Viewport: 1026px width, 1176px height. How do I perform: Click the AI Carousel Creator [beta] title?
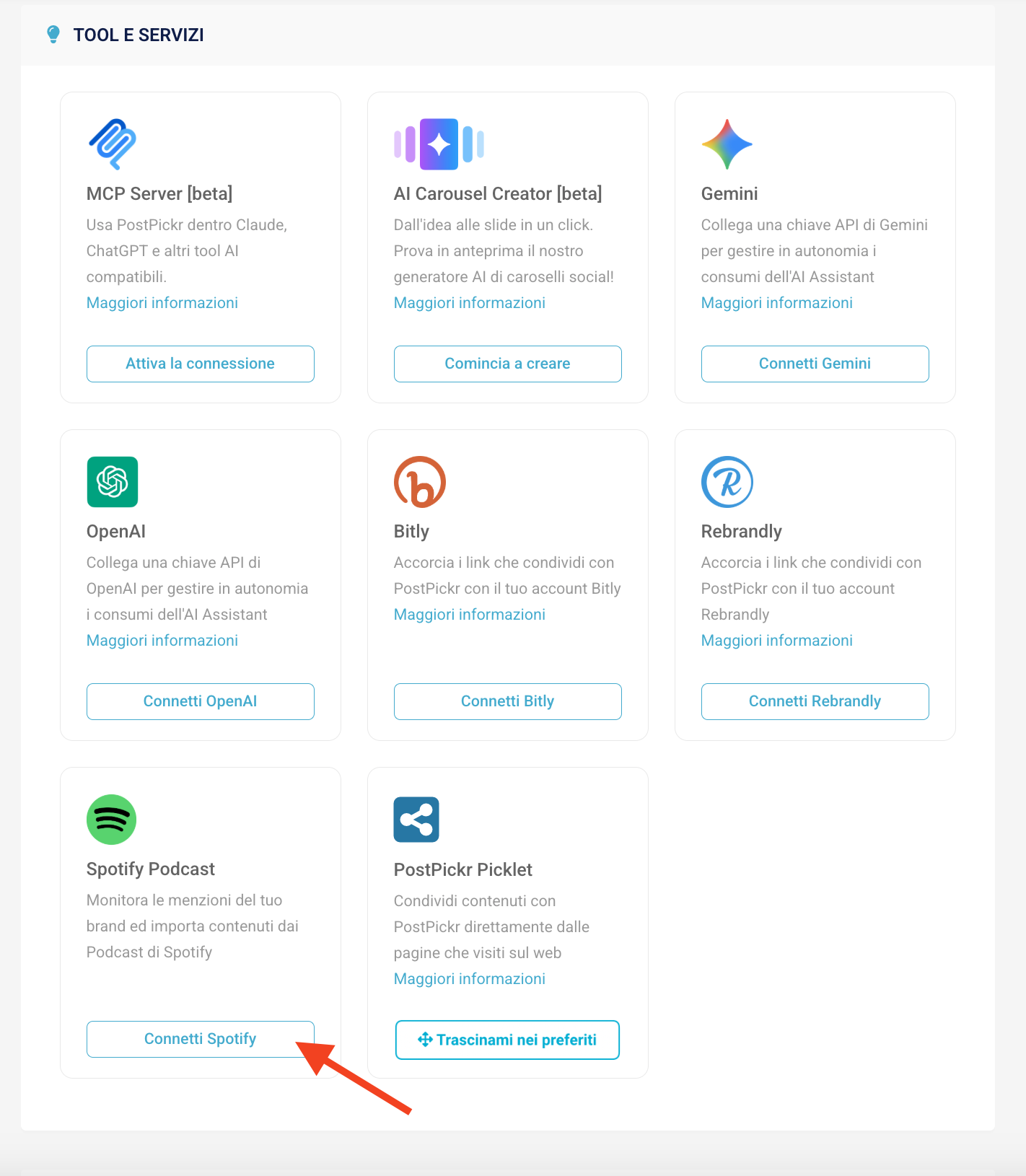498,193
